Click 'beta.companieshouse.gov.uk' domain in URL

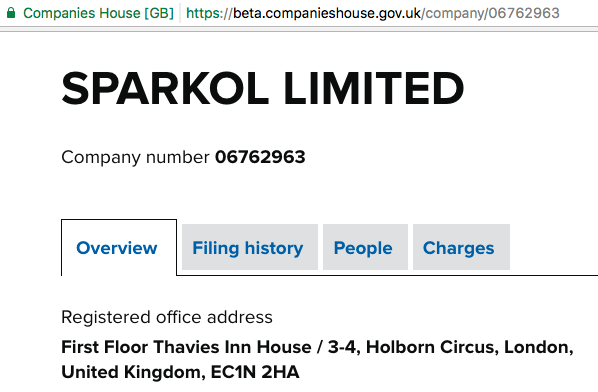coord(327,13)
